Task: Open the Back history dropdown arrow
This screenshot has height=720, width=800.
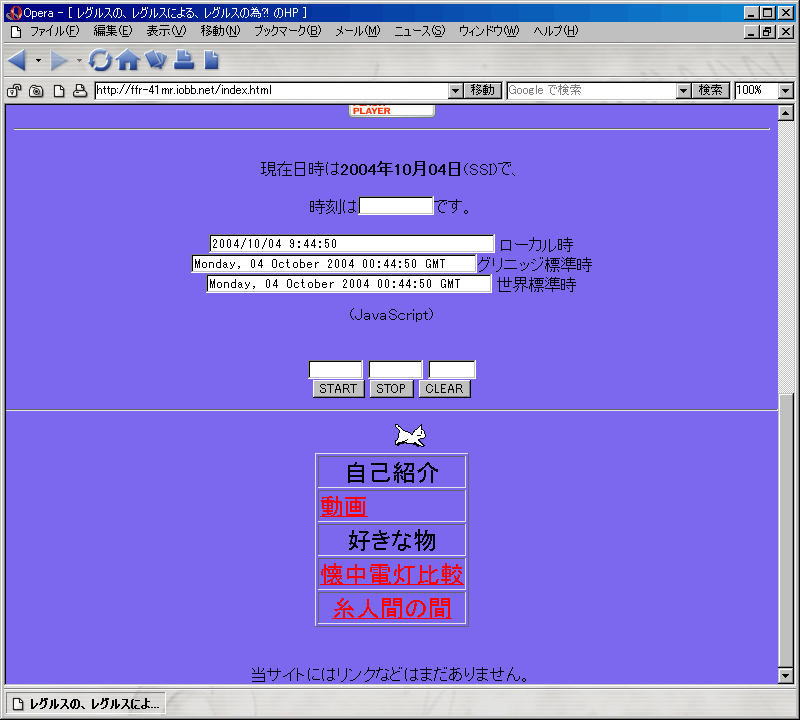Action: (x=38, y=60)
